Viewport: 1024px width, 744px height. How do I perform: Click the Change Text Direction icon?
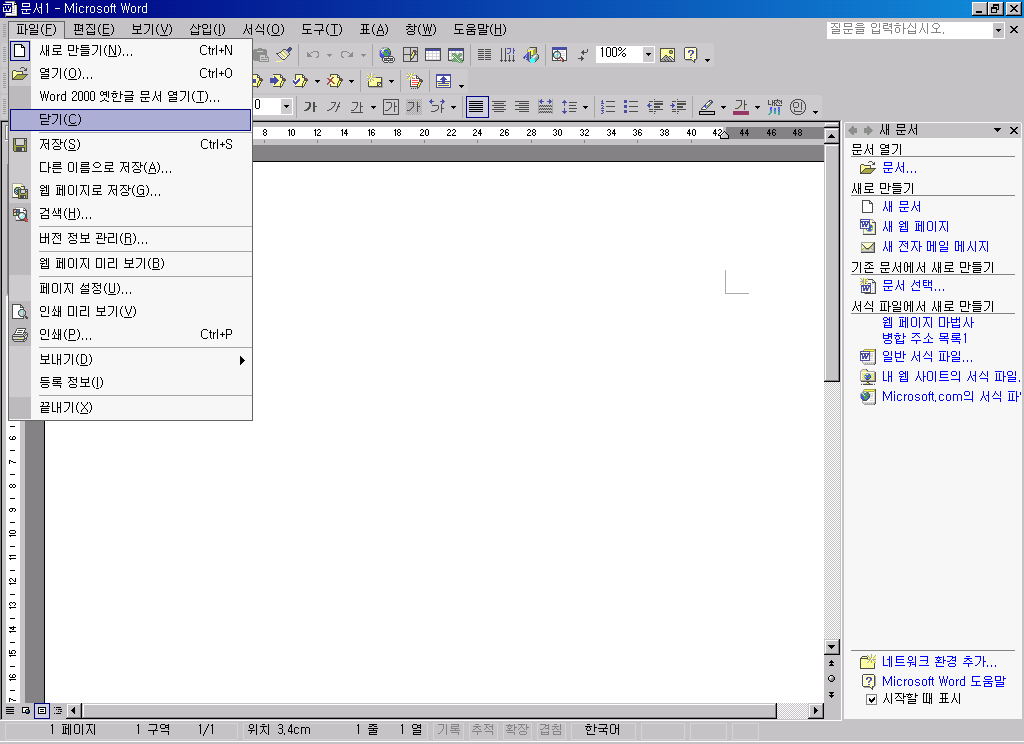507,54
